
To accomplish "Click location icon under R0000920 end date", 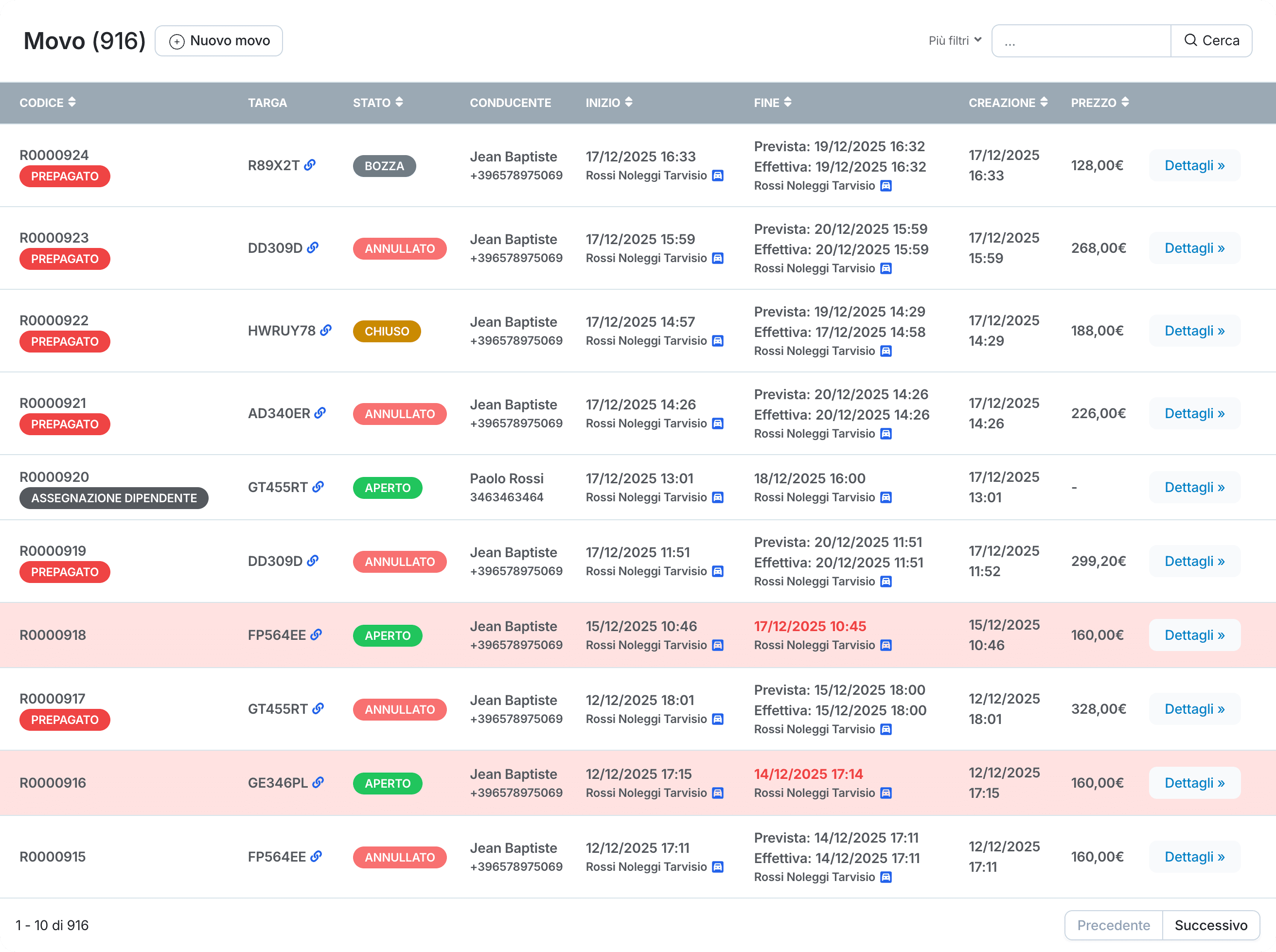I will tap(886, 497).
